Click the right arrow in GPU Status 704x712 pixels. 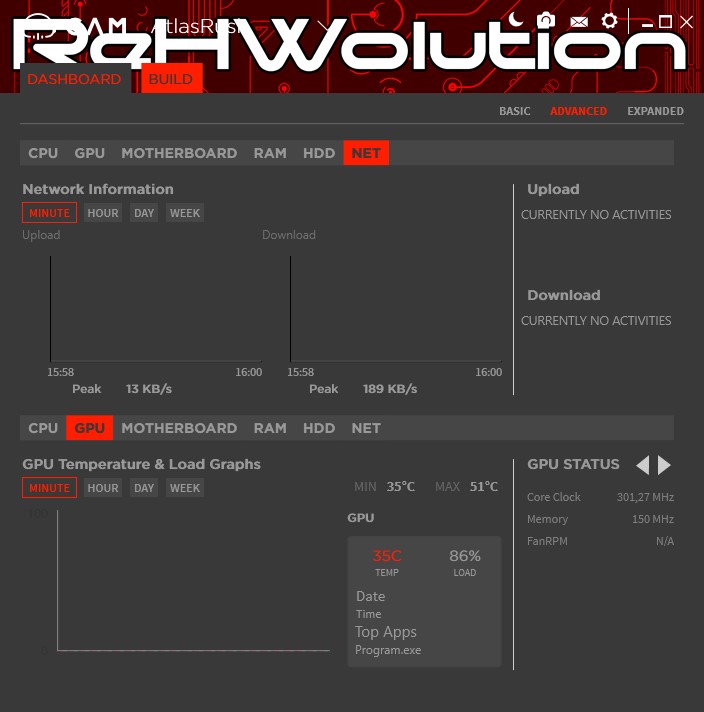665,465
